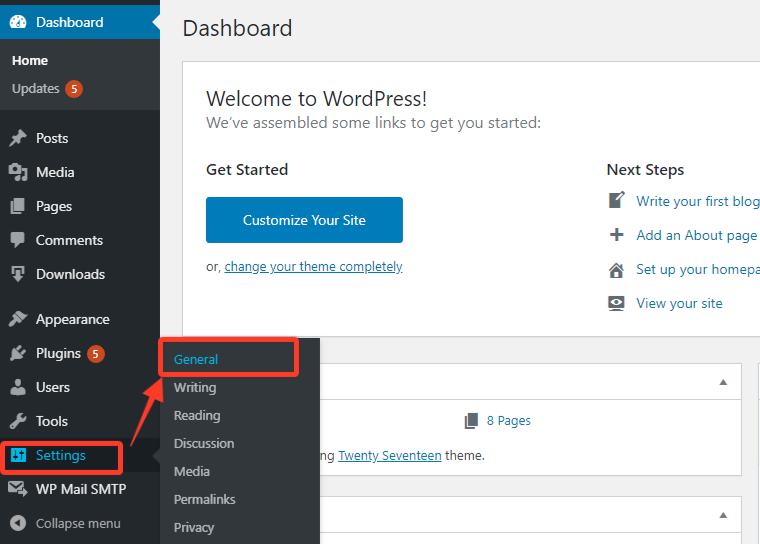Click the pages icon next to 8 Pages

pyautogui.click(x=471, y=421)
